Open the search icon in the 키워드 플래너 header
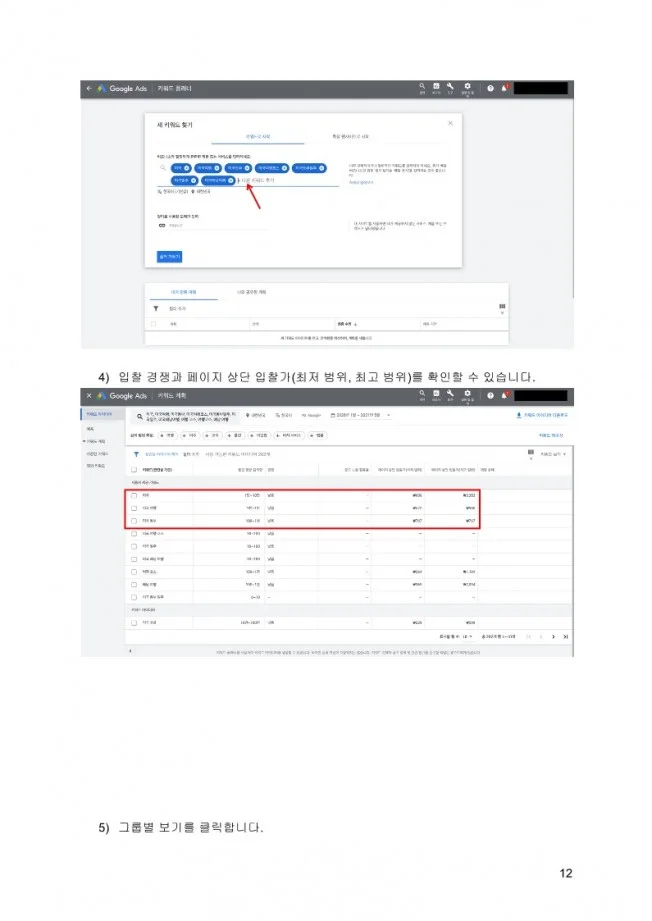 click(422, 87)
